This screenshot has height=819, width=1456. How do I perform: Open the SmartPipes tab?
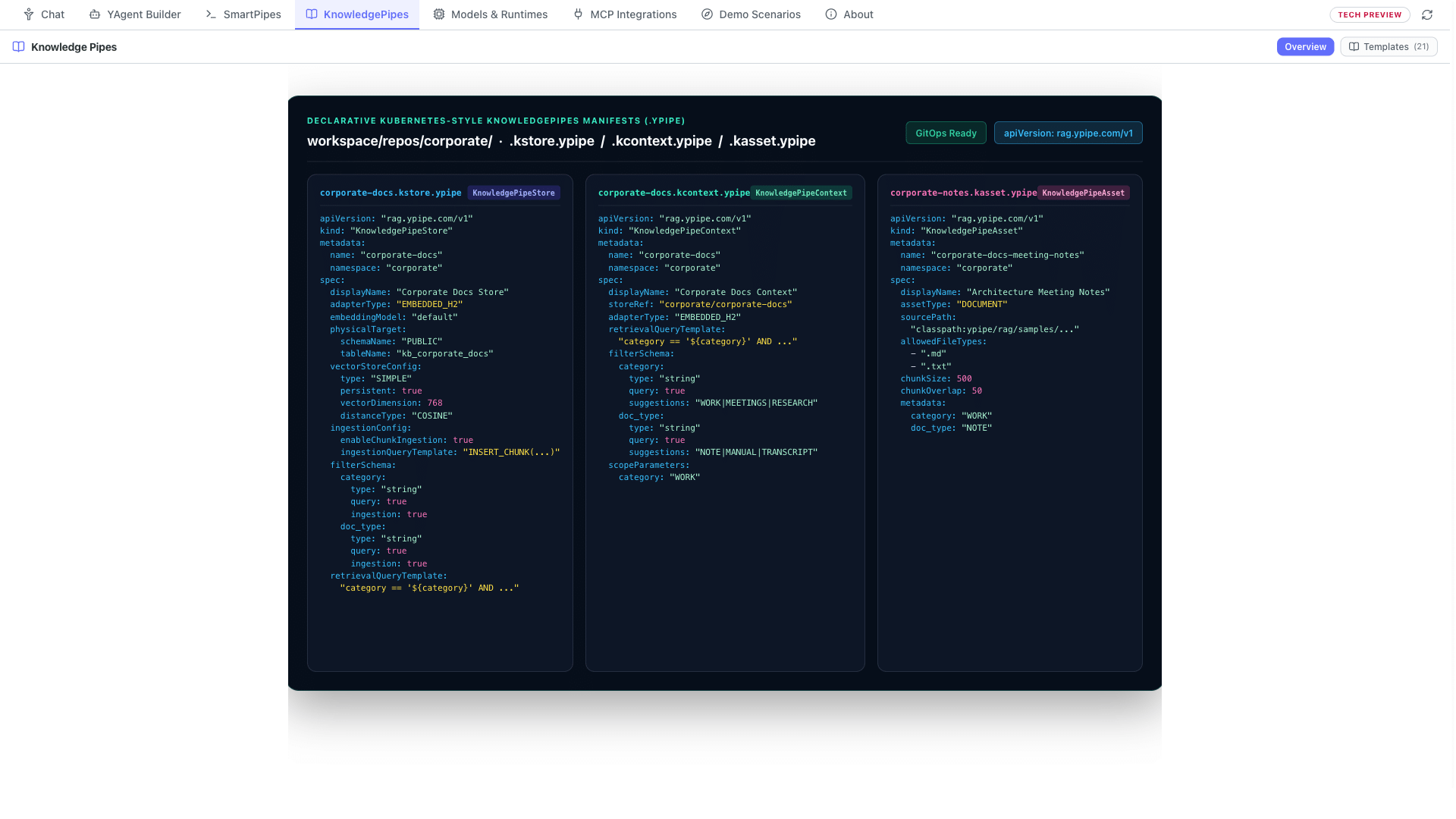(243, 14)
